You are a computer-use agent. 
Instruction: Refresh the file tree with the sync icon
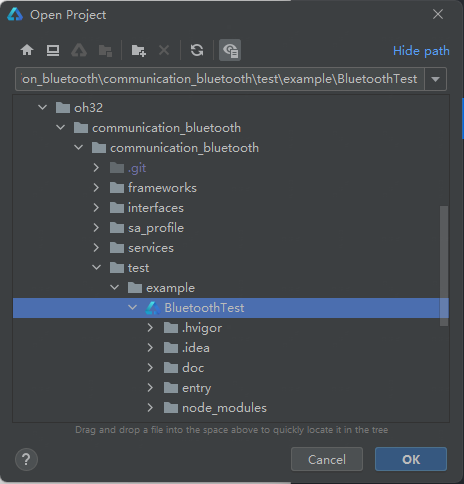[x=197, y=50]
